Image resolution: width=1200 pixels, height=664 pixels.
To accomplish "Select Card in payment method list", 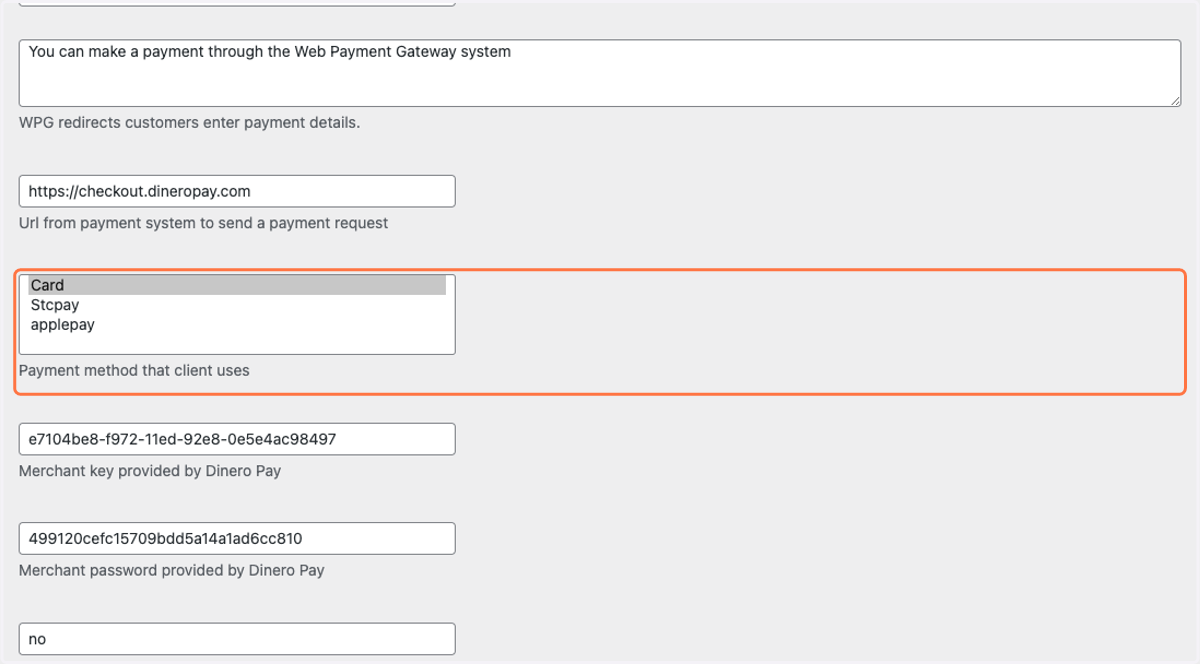I will click(237, 285).
